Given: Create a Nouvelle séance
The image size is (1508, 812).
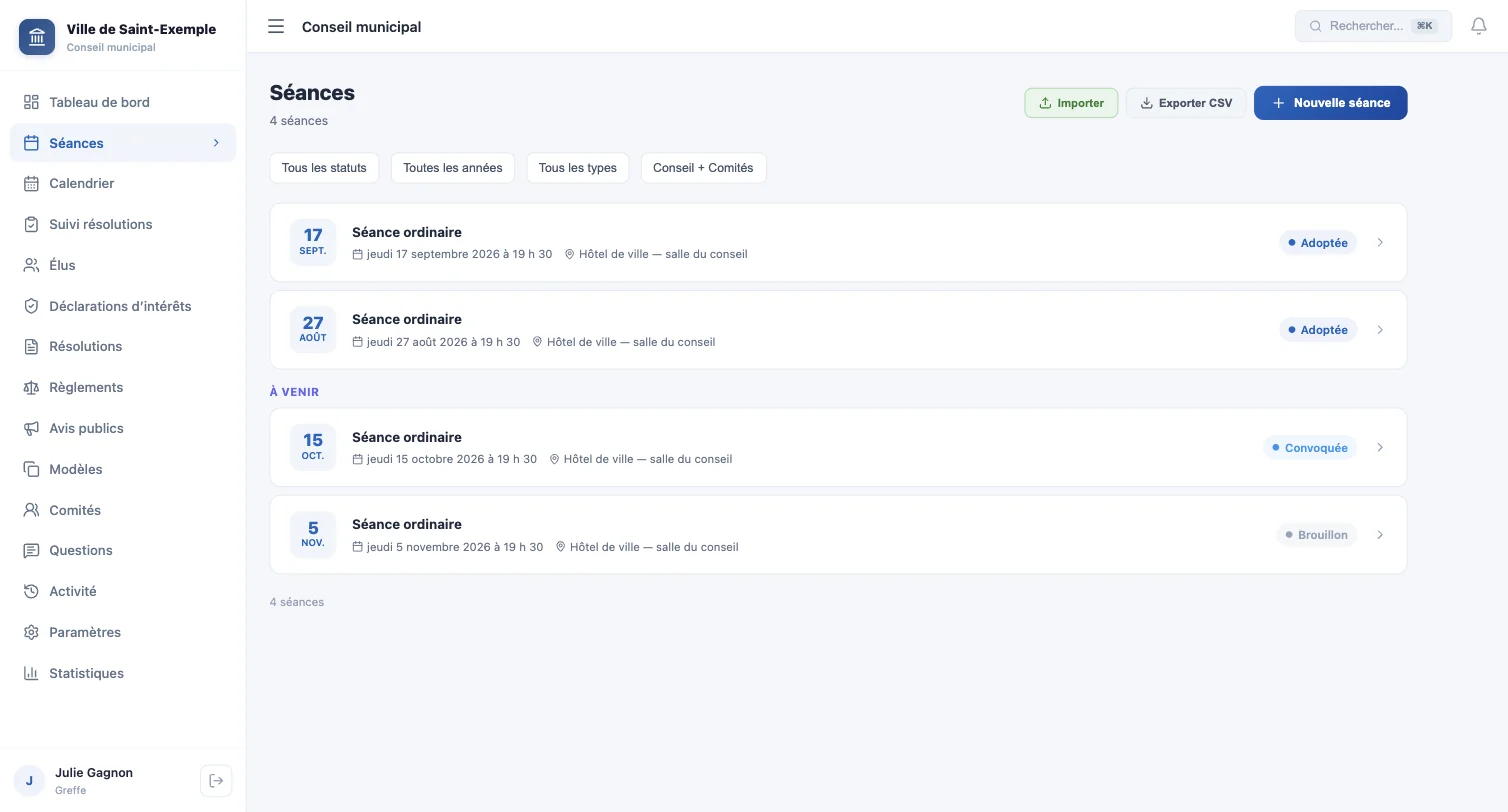Looking at the screenshot, I should tap(1330, 103).
